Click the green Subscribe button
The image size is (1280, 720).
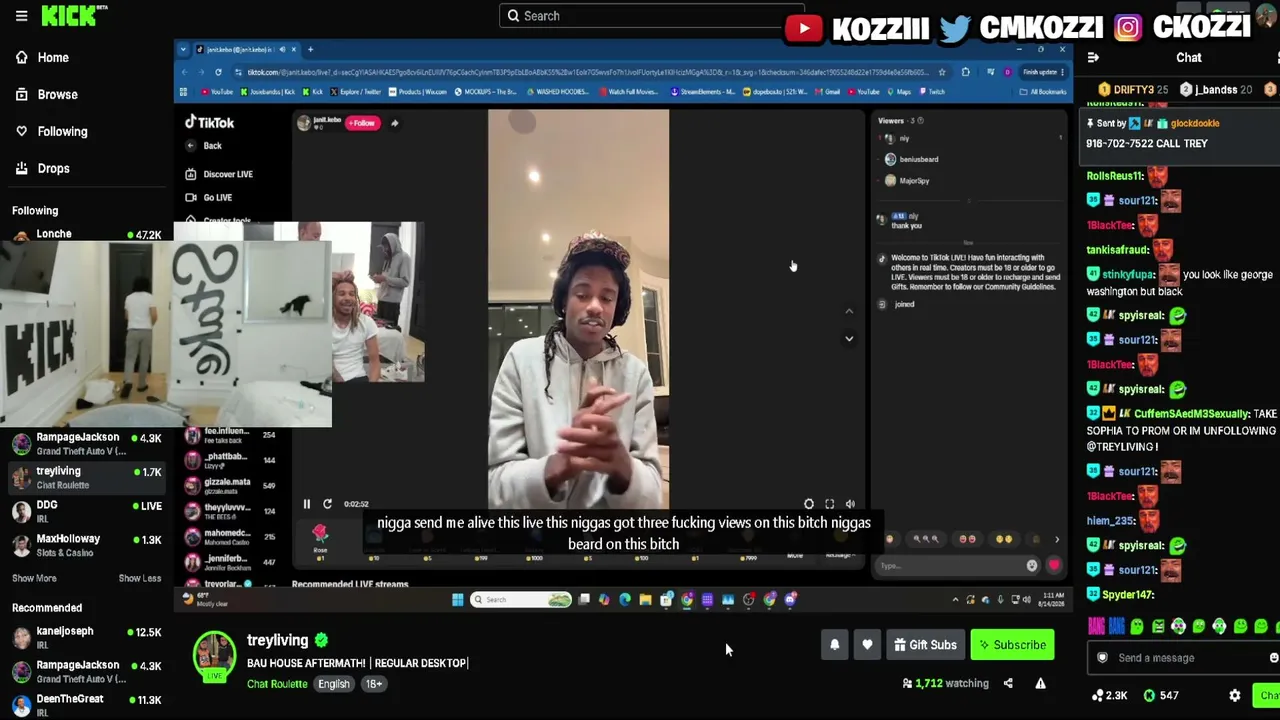coord(1012,645)
